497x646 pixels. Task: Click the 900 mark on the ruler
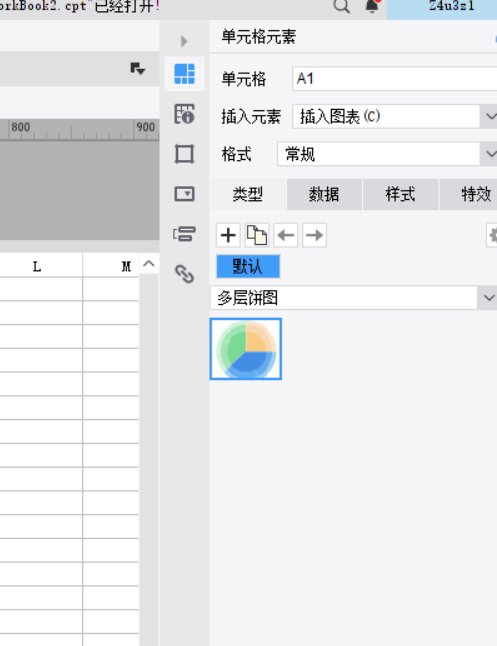pos(146,127)
